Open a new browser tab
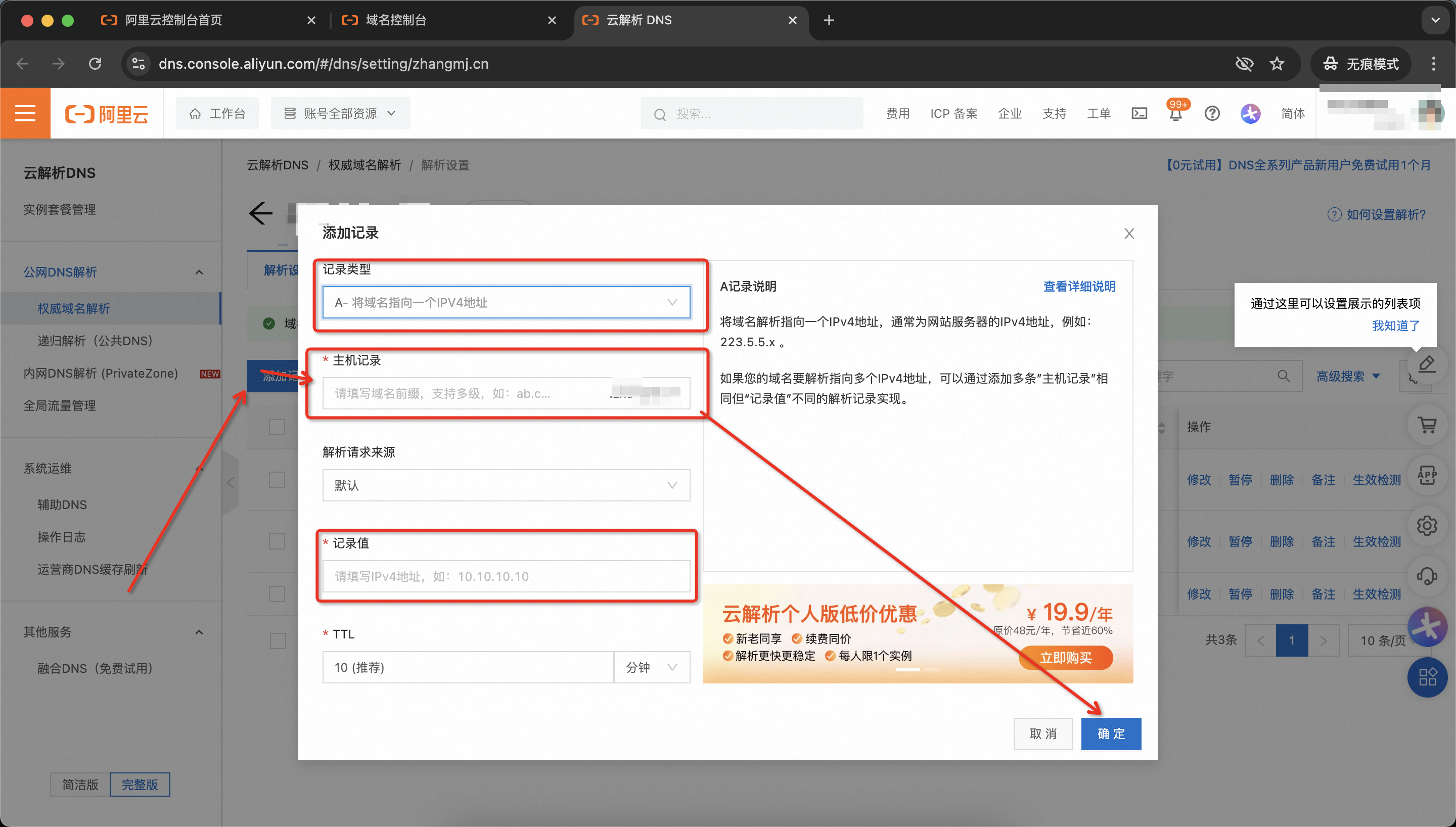The height and width of the screenshot is (827, 1456). click(x=829, y=20)
